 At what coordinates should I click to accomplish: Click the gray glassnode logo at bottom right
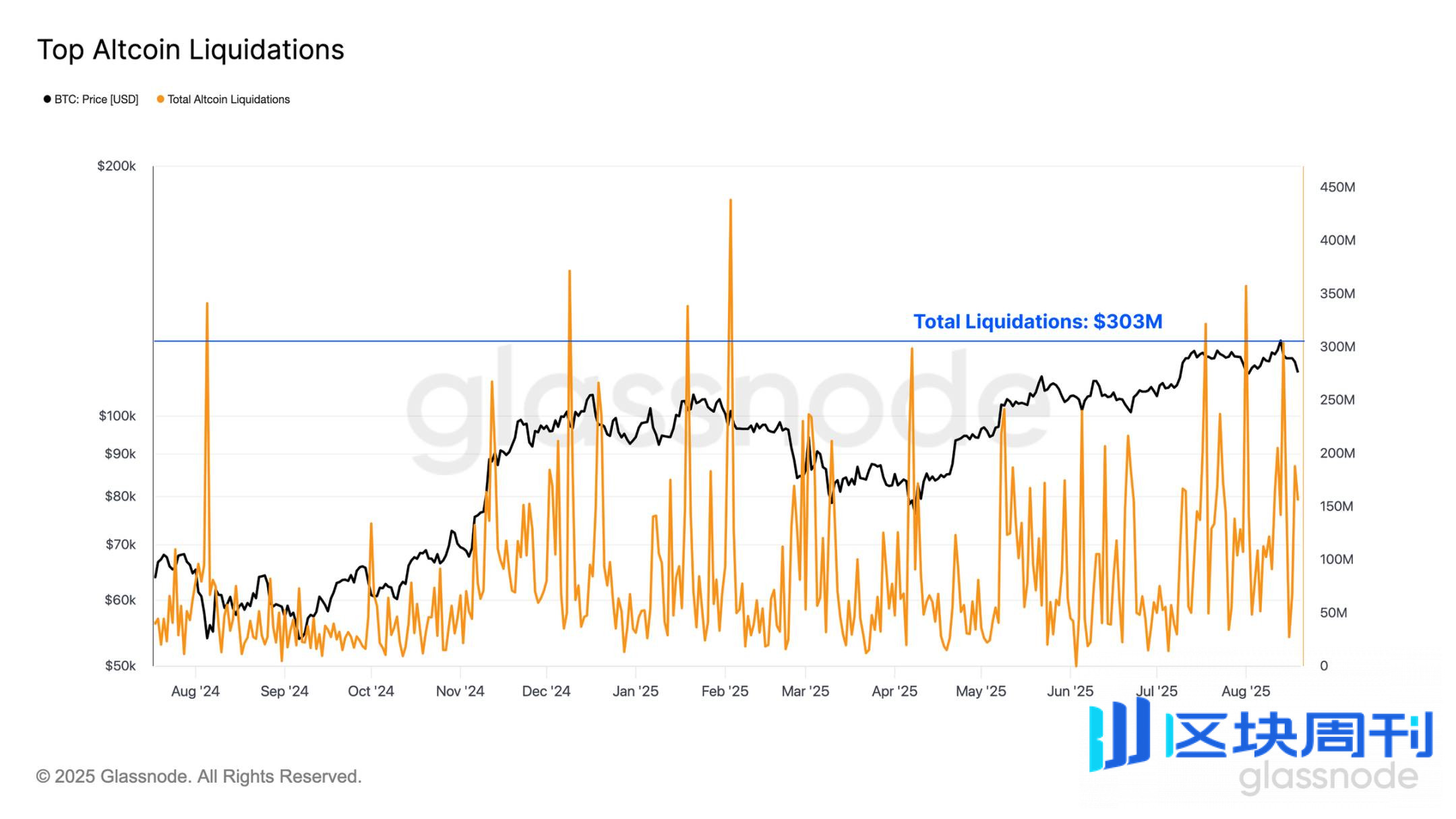pyautogui.click(x=1328, y=777)
